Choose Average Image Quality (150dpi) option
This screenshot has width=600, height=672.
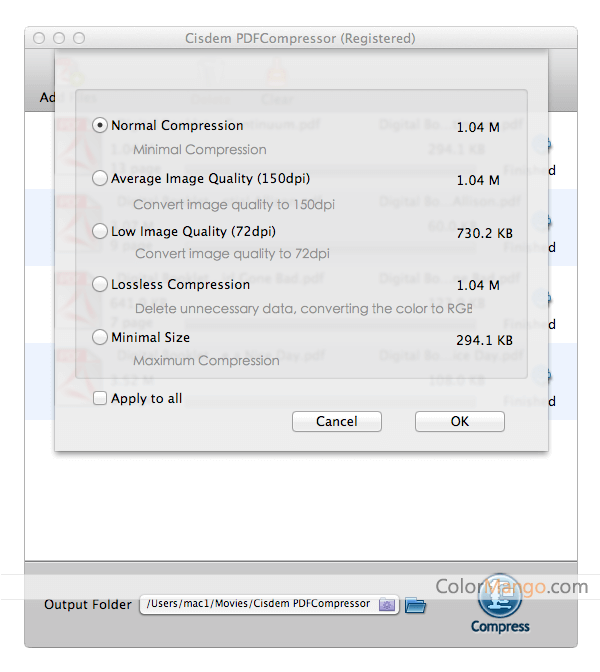pyautogui.click(x=99, y=179)
